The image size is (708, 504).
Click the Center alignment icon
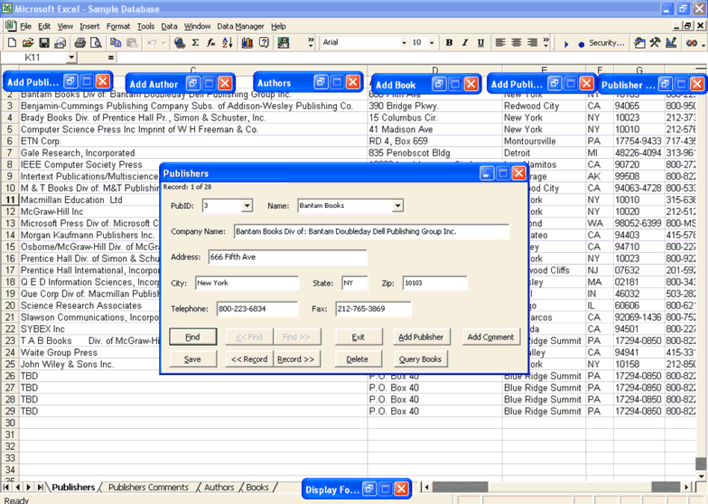pyautogui.click(x=516, y=43)
